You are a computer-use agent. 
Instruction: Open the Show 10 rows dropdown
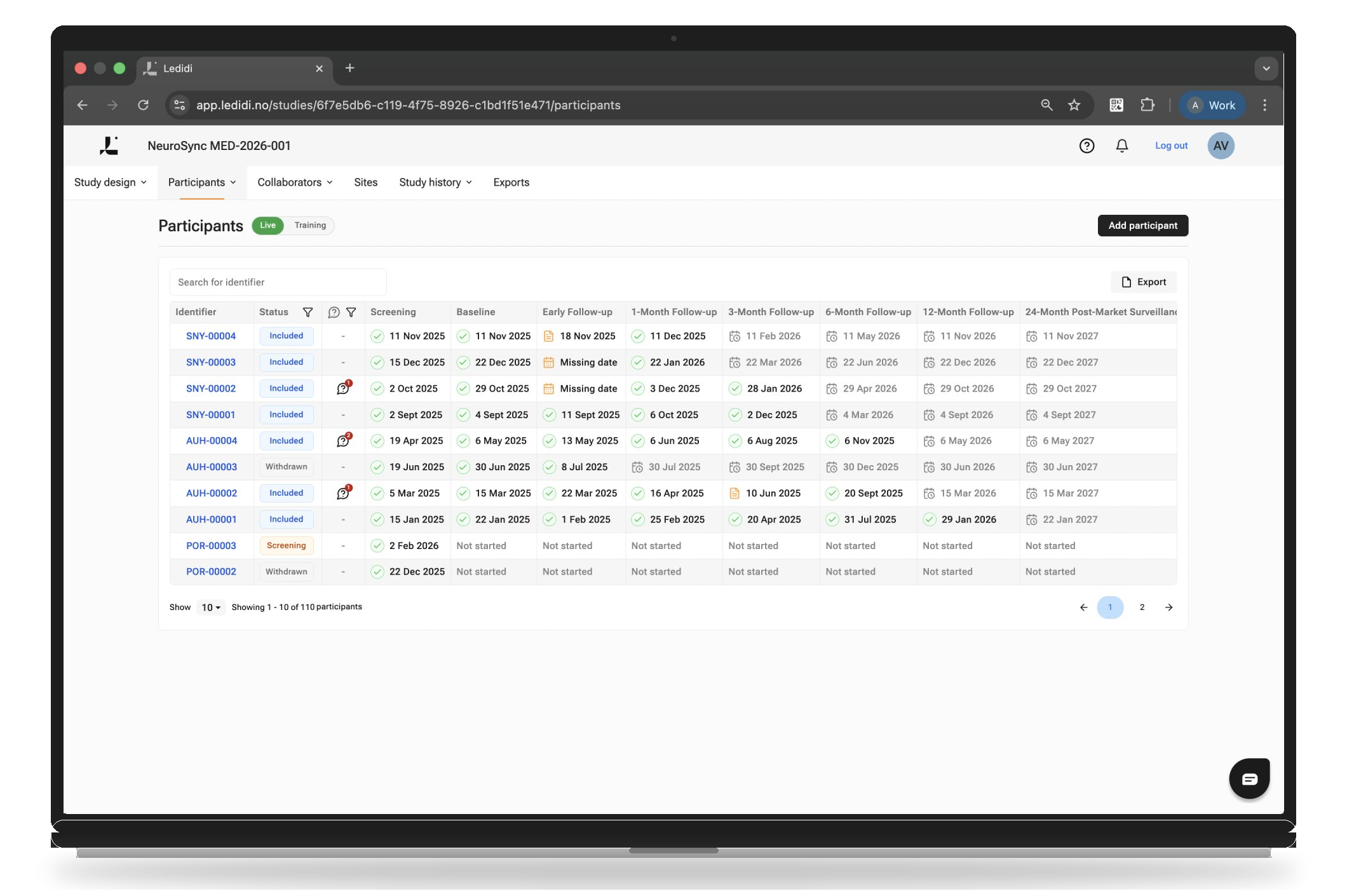click(x=210, y=608)
